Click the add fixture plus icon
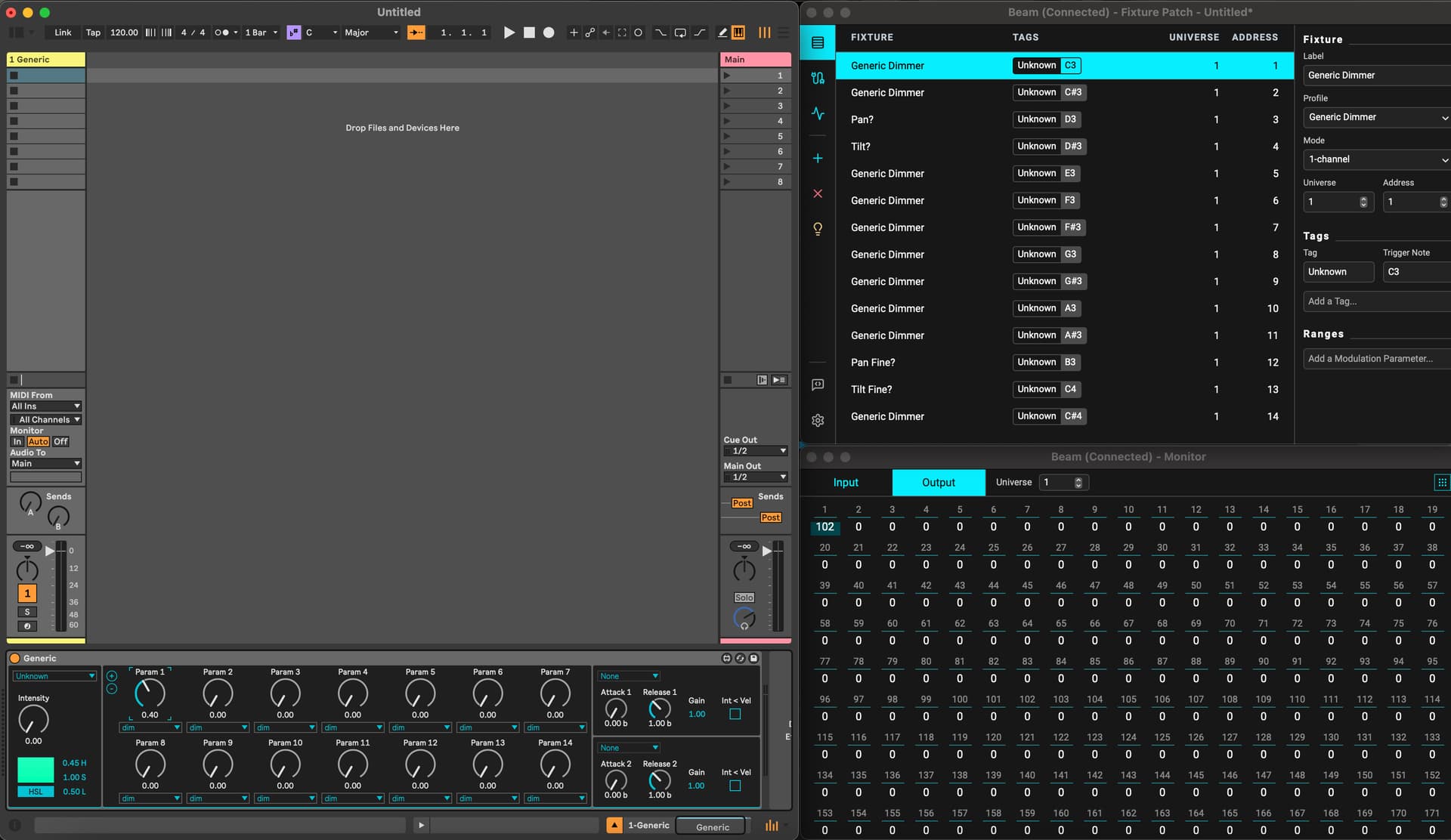1451x840 pixels. [x=818, y=159]
